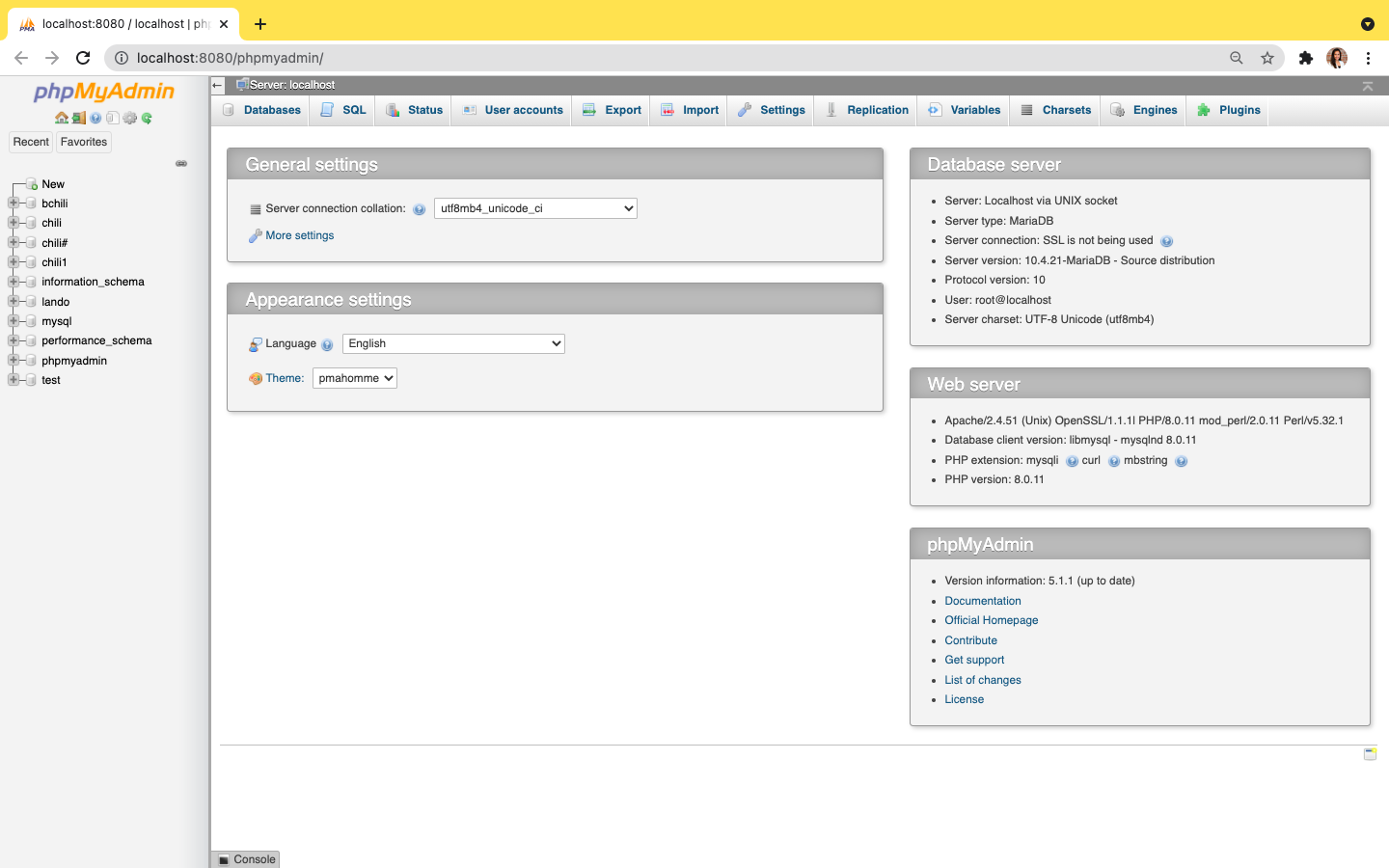Image resolution: width=1389 pixels, height=868 pixels.
Task: Click the help icon beside Server connection collation
Action: 419,209
